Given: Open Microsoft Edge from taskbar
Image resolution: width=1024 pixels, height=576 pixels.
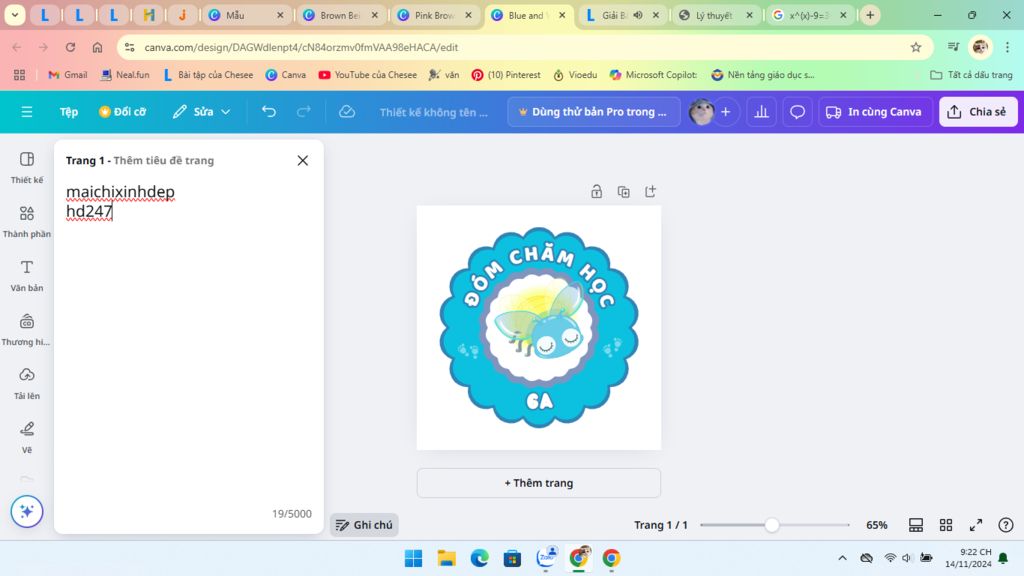Looking at the screenshot, I should point(479,558).
